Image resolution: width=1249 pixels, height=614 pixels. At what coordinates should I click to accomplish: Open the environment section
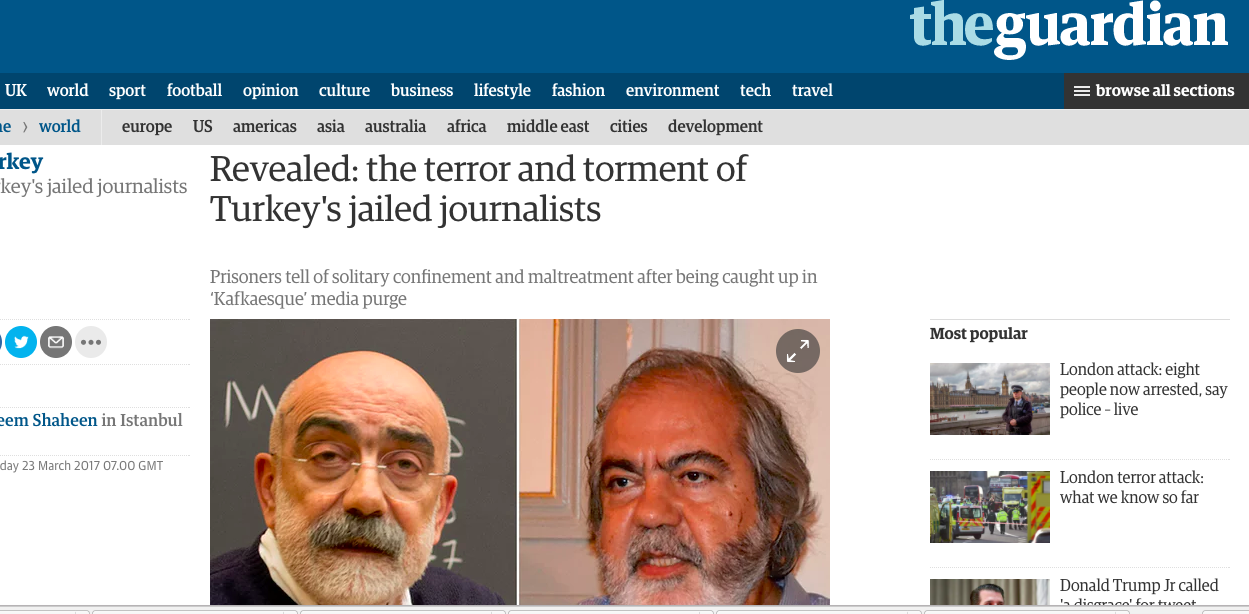(672, 90)
